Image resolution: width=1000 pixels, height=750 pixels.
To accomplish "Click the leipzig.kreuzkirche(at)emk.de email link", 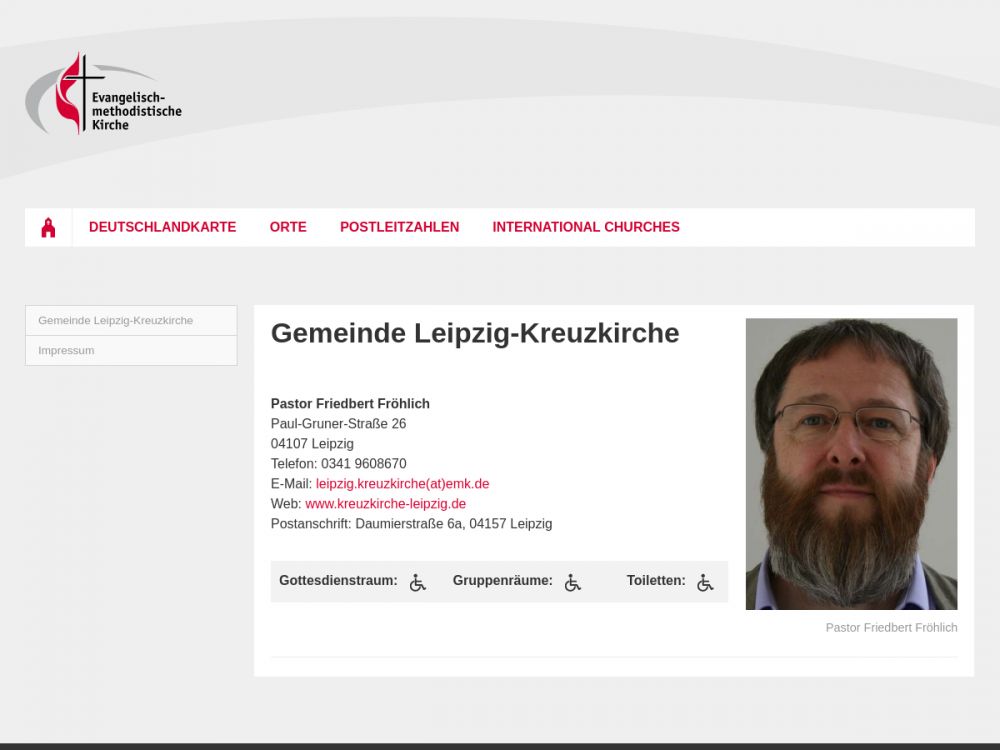I will pos(402,483).
